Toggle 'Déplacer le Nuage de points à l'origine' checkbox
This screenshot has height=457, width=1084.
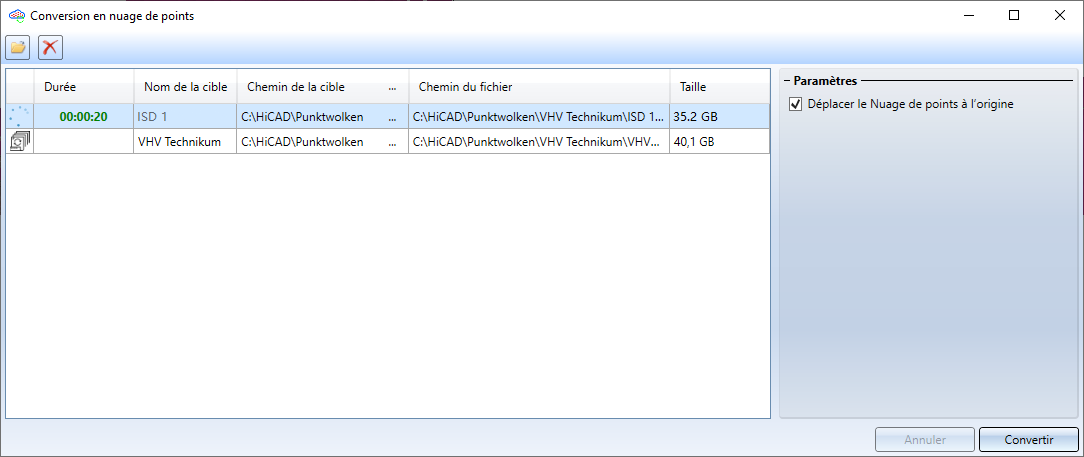point(796,104)
